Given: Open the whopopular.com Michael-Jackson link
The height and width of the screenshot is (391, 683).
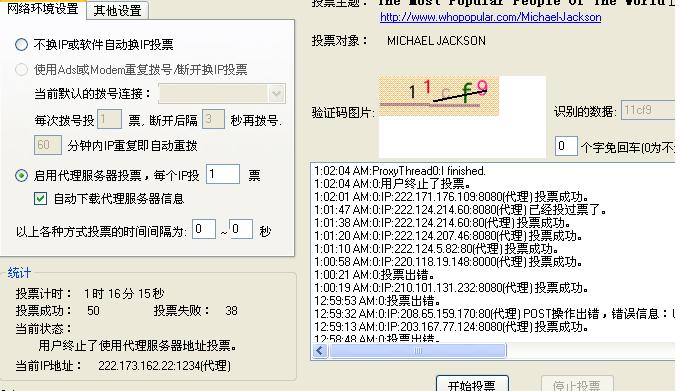Looking at the screenshot, I should pos(490,17).
